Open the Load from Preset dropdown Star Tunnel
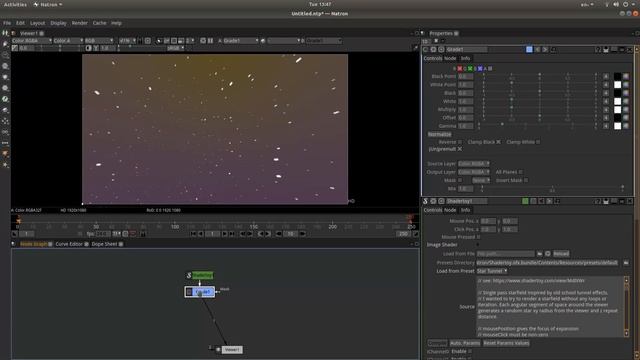 point(492,271)
